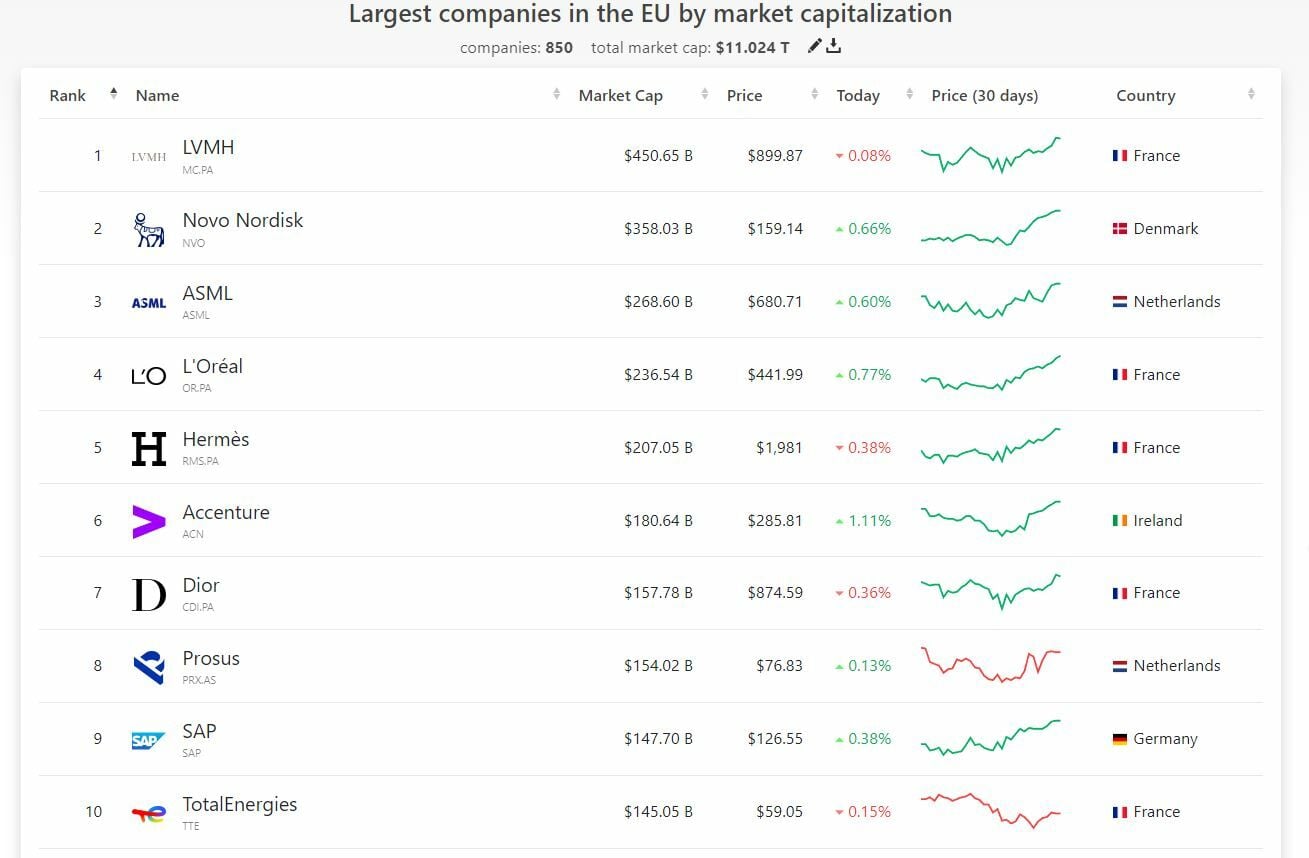The width and height of the screenshot is (1309, 858).
Task: Sort by Price column header
Action: click(x=744, y=96)
